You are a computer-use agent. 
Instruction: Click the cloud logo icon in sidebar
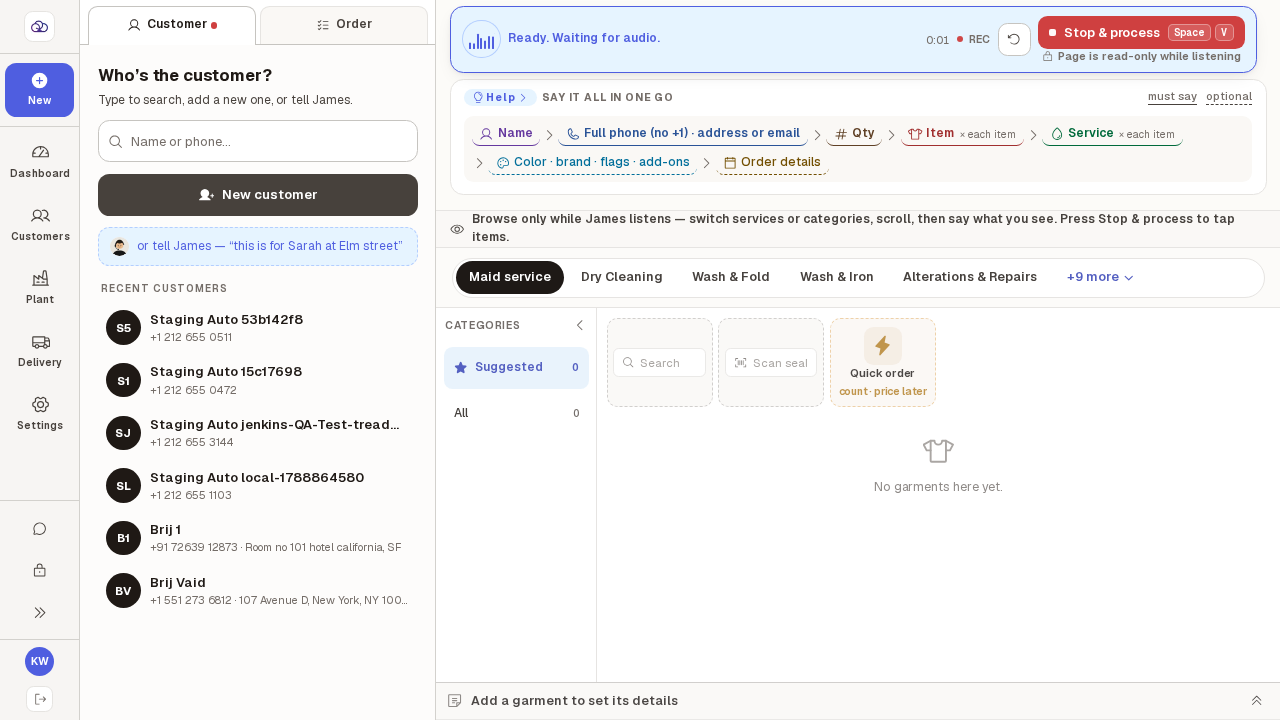pos(39,26)
